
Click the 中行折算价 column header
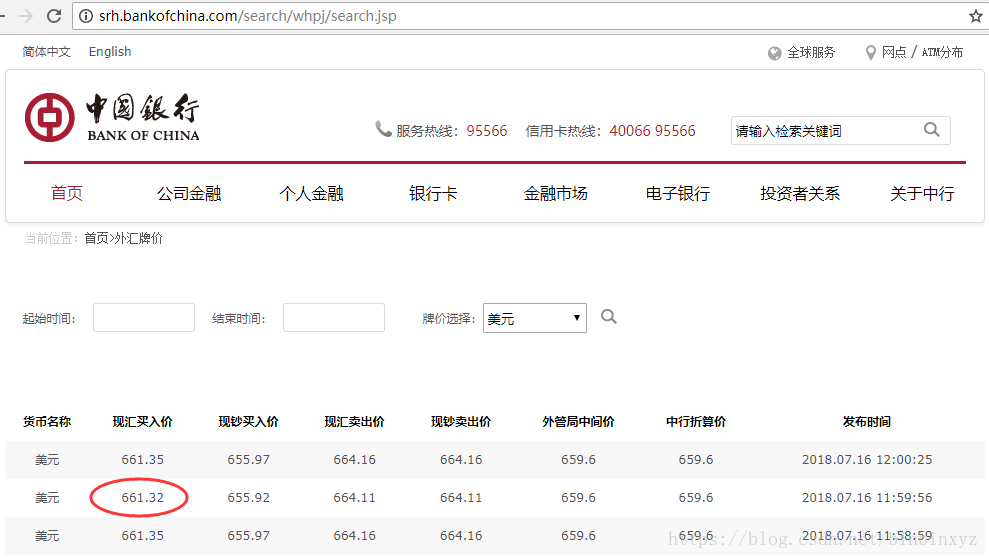pos(696,421)
